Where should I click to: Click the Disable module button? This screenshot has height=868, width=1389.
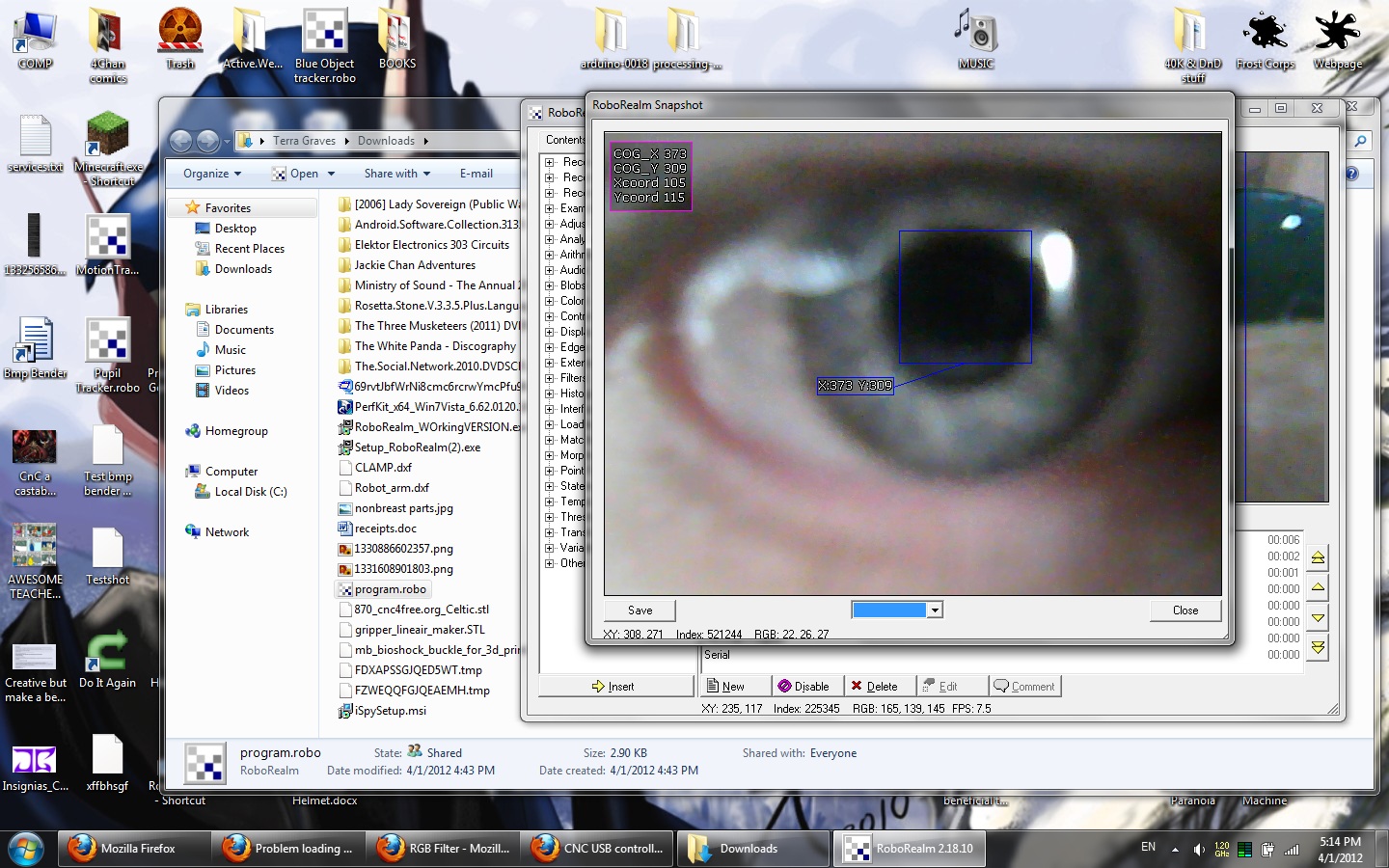(803, 687)
